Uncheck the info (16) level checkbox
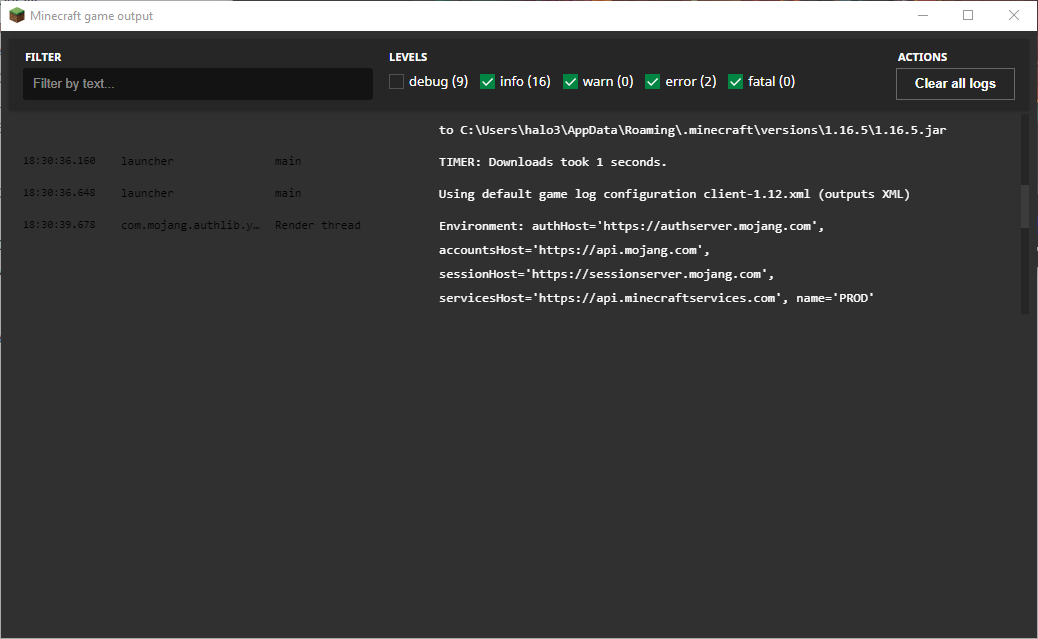Viewport: 1038px width, 639px height. pyautogui.click(x=488, y=82)
